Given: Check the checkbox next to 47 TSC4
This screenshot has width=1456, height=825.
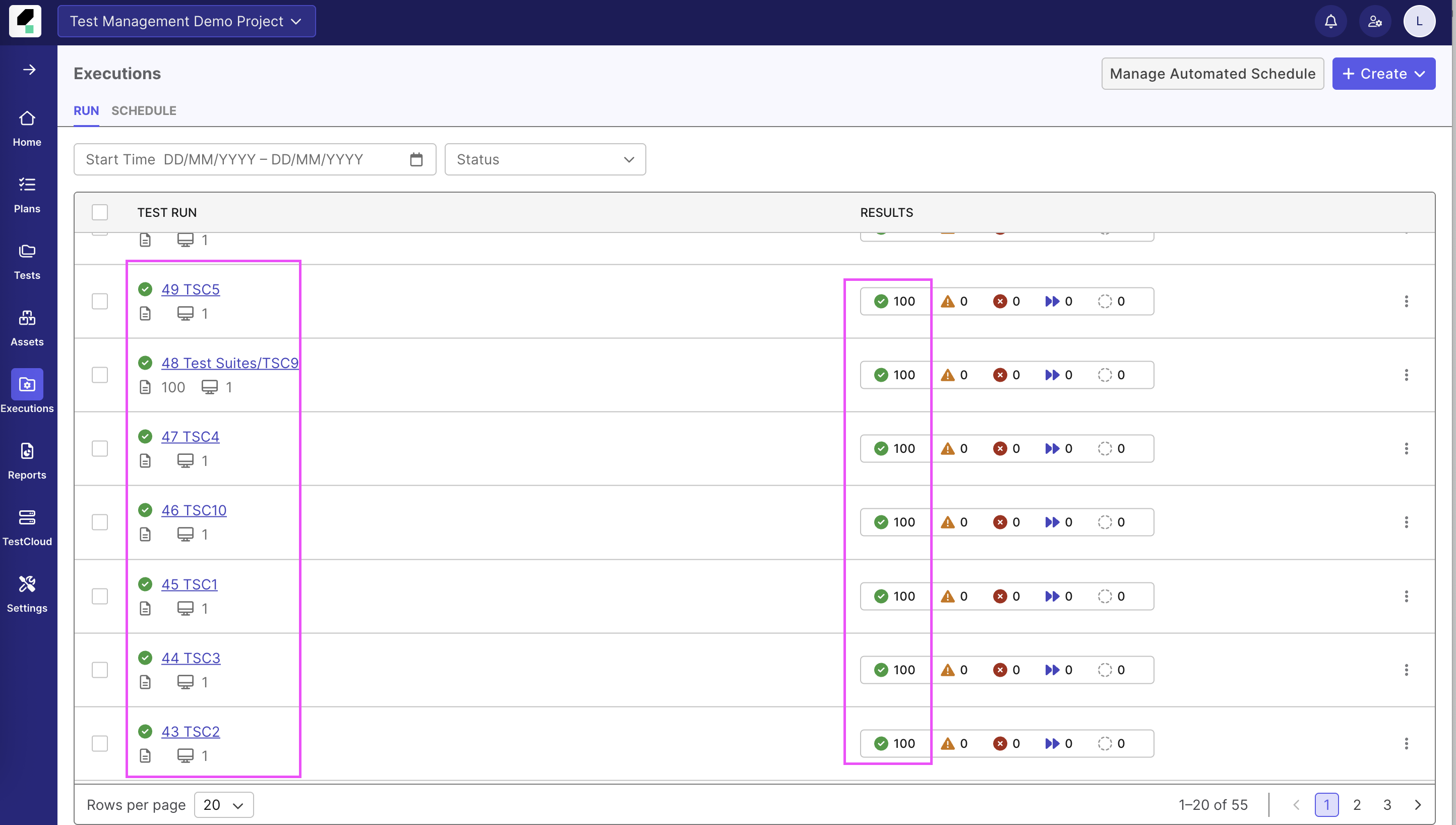Looking at the screenshot, I should (100, 448).
